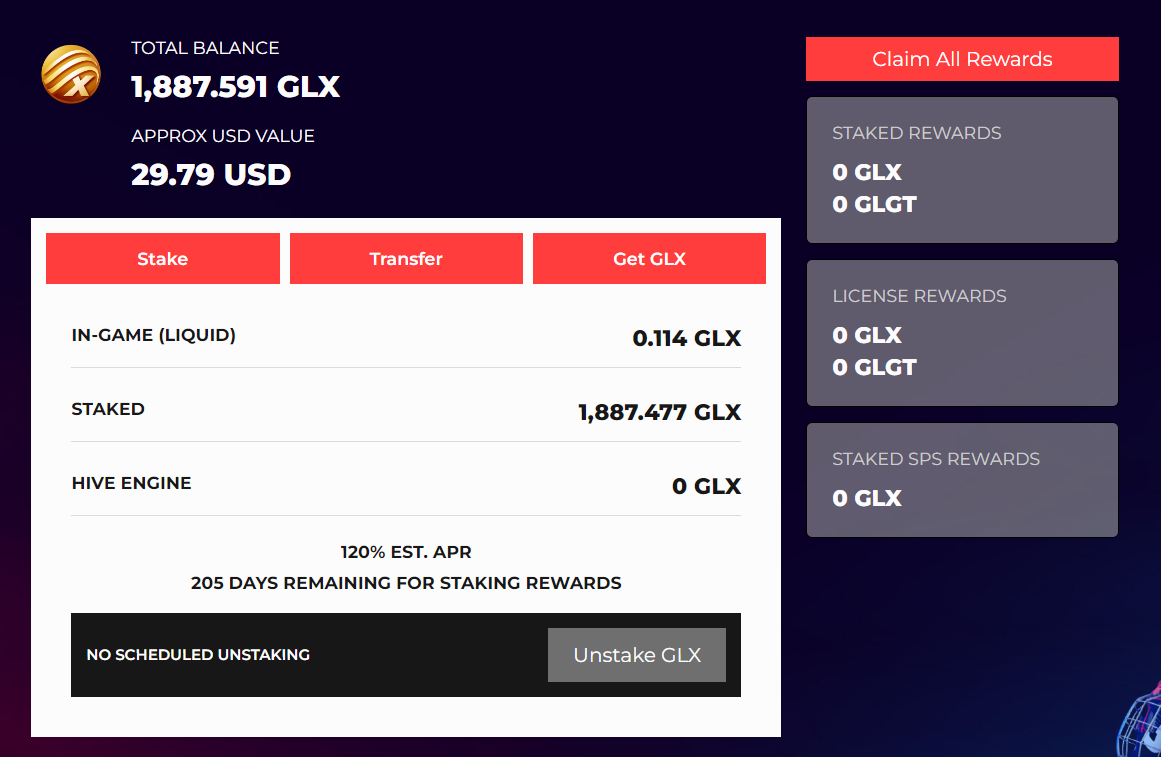This screenshot has height=757, width=1161.
Task: Click the Get GLX button
Action: [649, 259]
